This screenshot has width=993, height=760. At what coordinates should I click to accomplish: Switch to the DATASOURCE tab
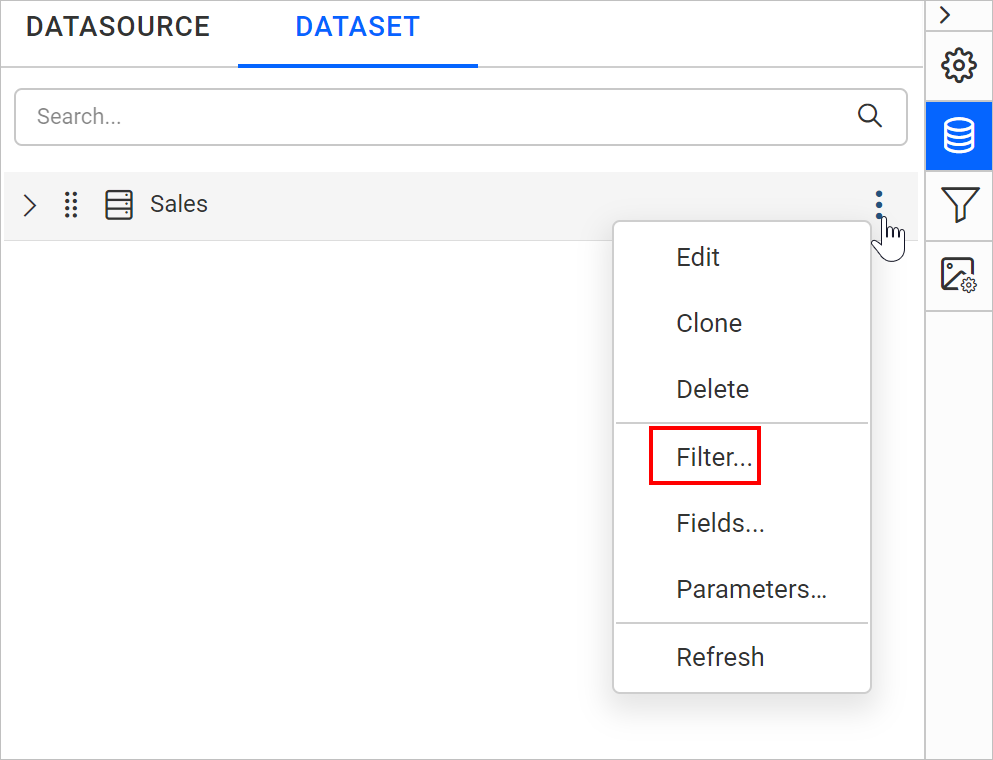117,27
